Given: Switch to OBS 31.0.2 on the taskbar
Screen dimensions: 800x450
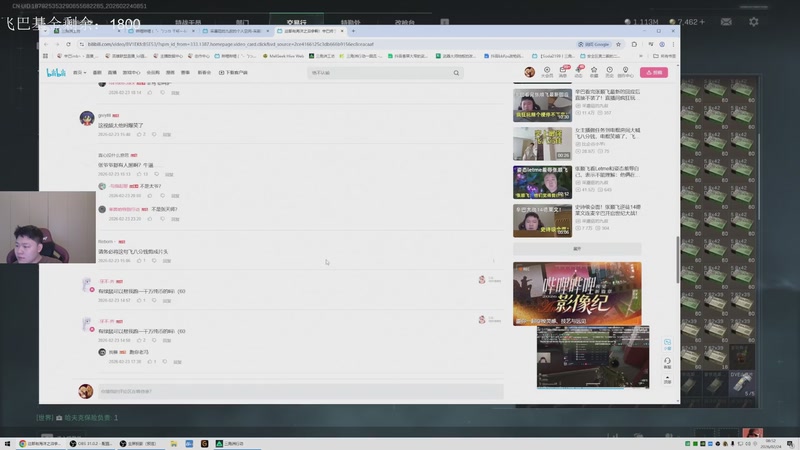Looking at the screenshot, I should click(x=91, y=443).
